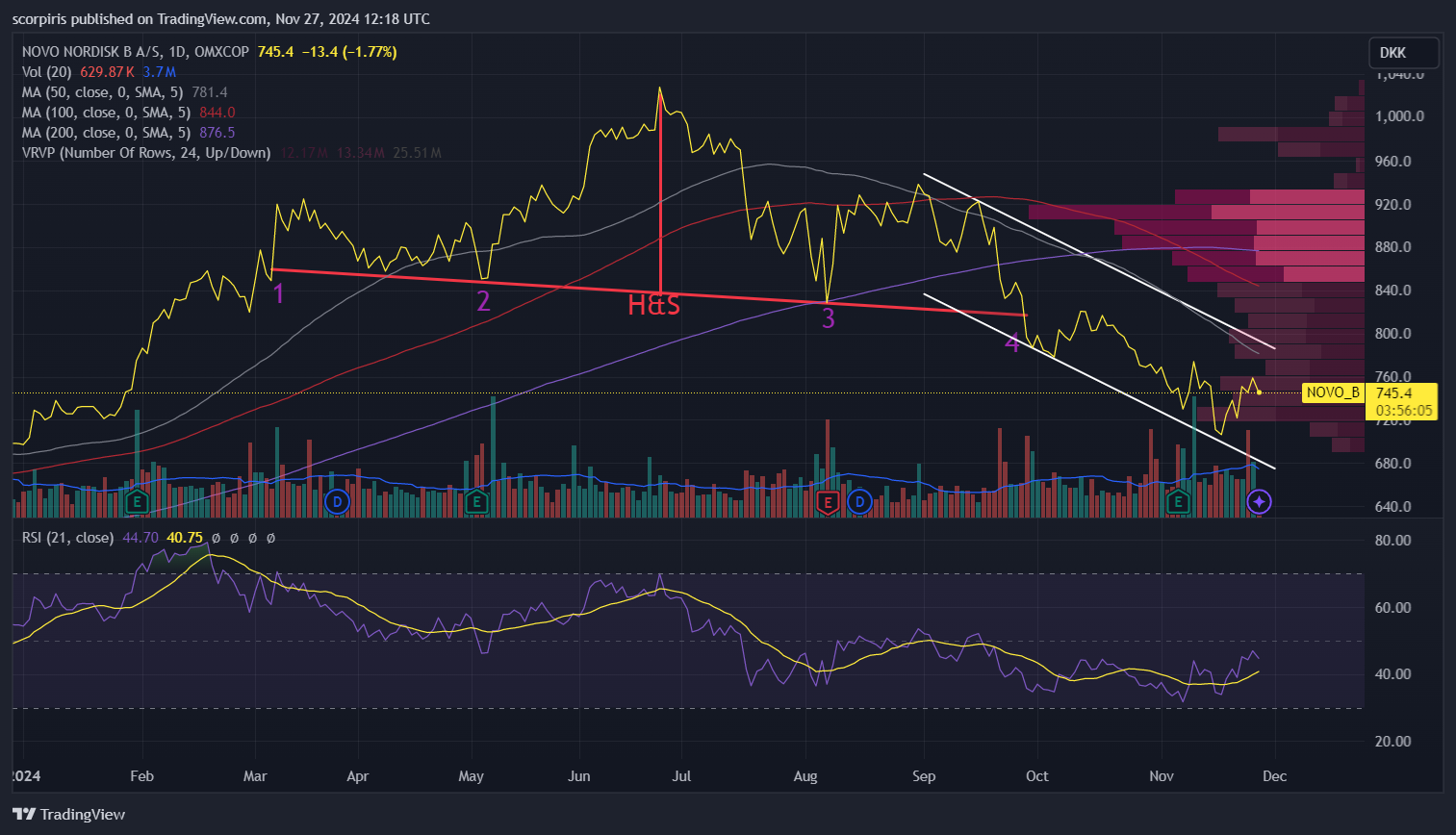Select the MA (50, close, 0, SMA, 5) legend

[x=104, y=92]
